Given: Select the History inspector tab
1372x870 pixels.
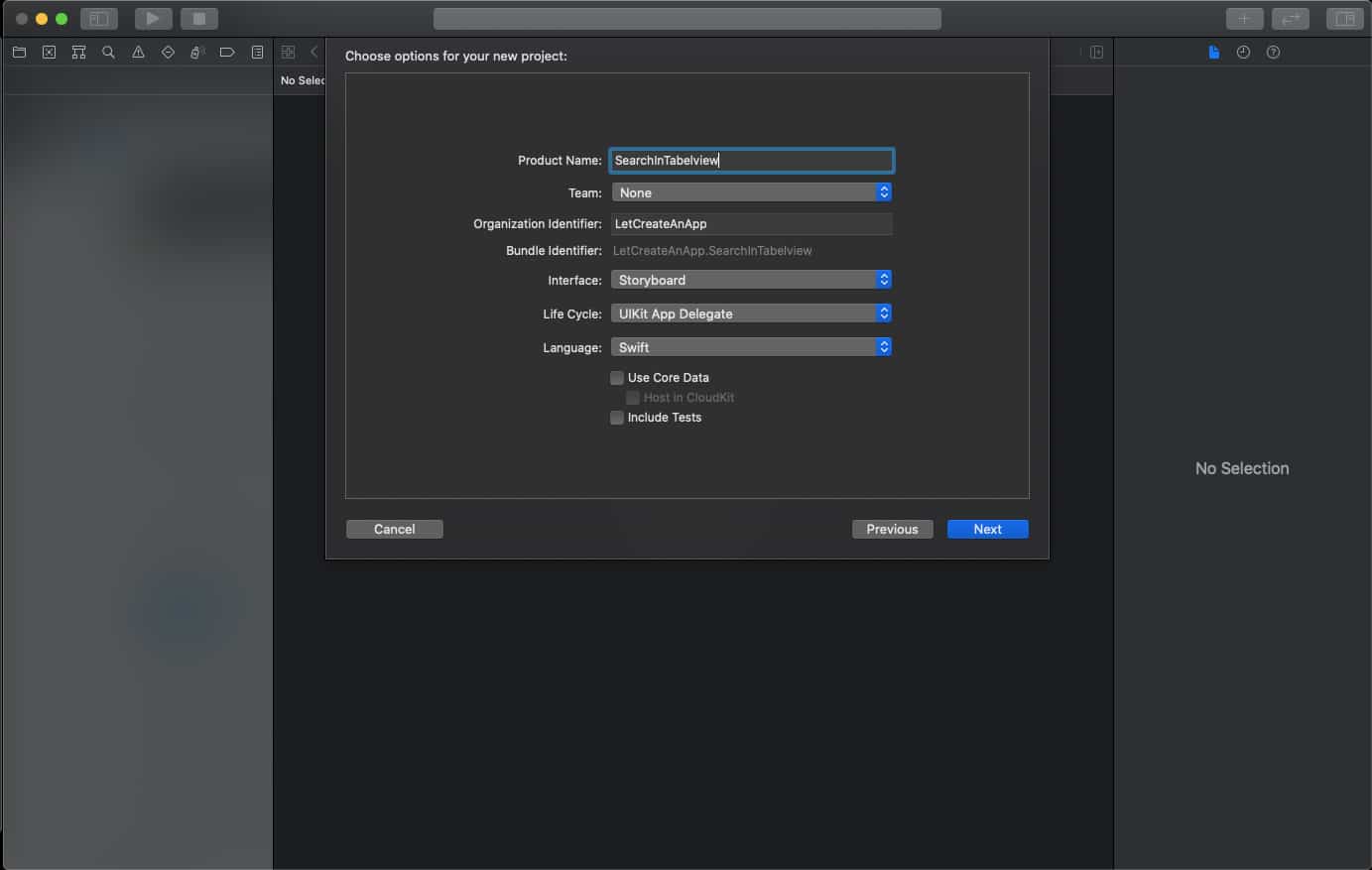Looking at the screenshot, I should click(1243, 53).
